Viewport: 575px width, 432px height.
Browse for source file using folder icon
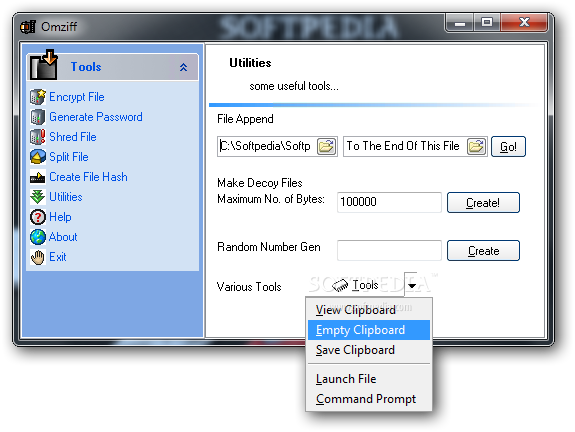326,146
